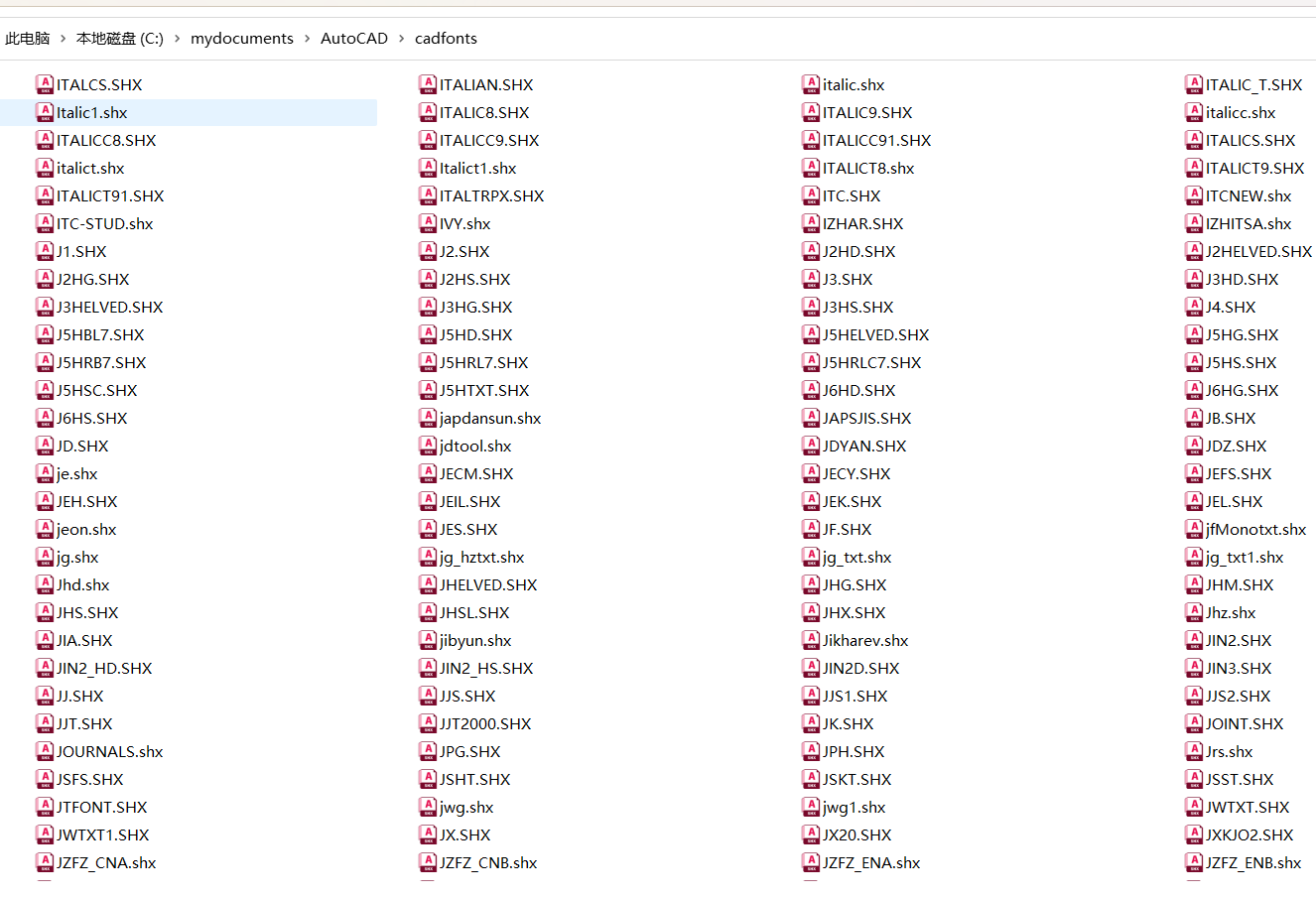Select the JXKJO2.SHX file name
The image size is (1316, 897).
[x=1249, y=834]
